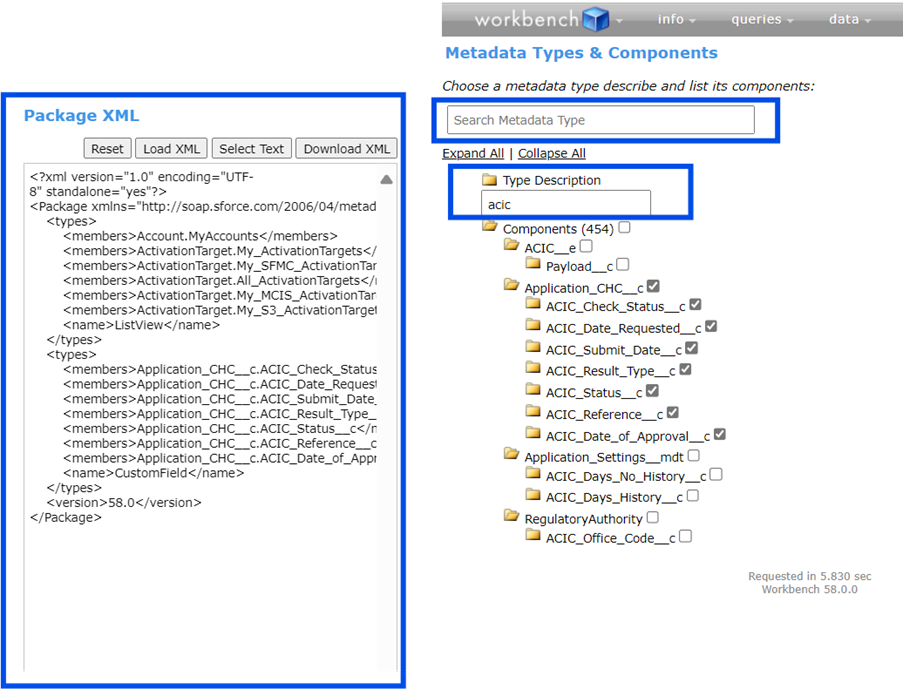The image size is (903, 689).
Task: Click the ACIC_Reference__c folder icon
Action: click(x=533, y=412)
